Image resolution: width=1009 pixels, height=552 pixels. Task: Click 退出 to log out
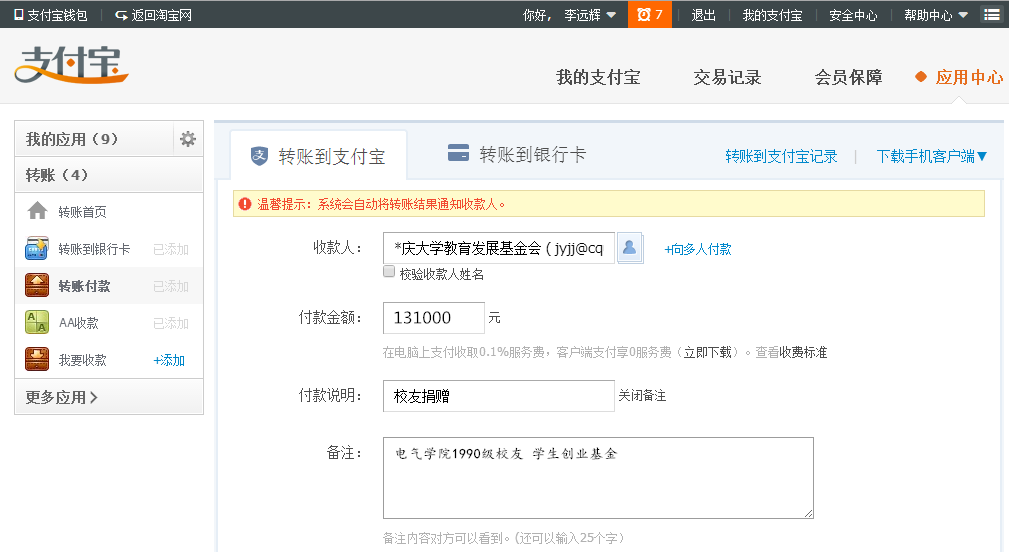(703, 15)
